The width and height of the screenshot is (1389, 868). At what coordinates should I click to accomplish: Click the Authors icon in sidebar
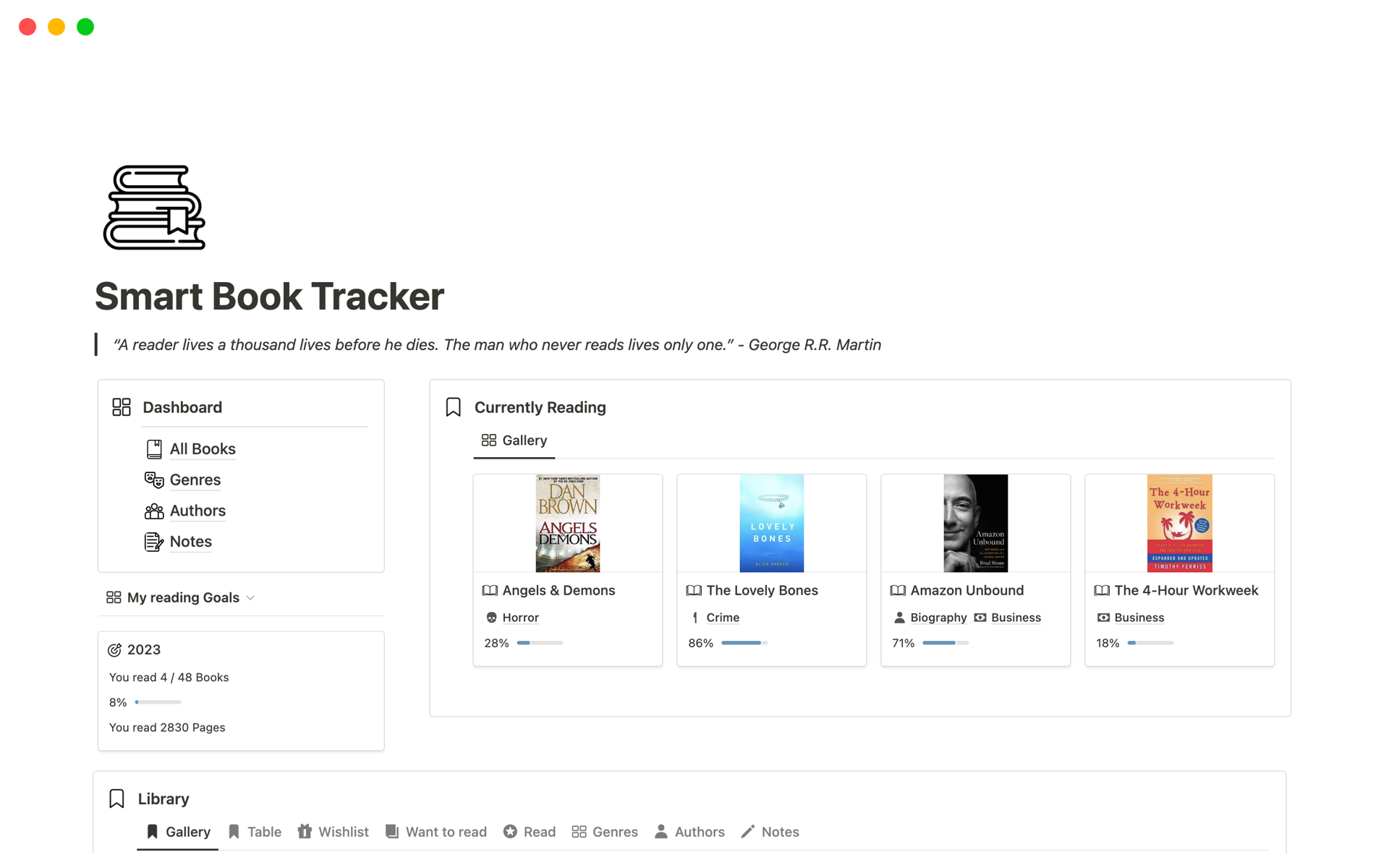click(155, 510)
